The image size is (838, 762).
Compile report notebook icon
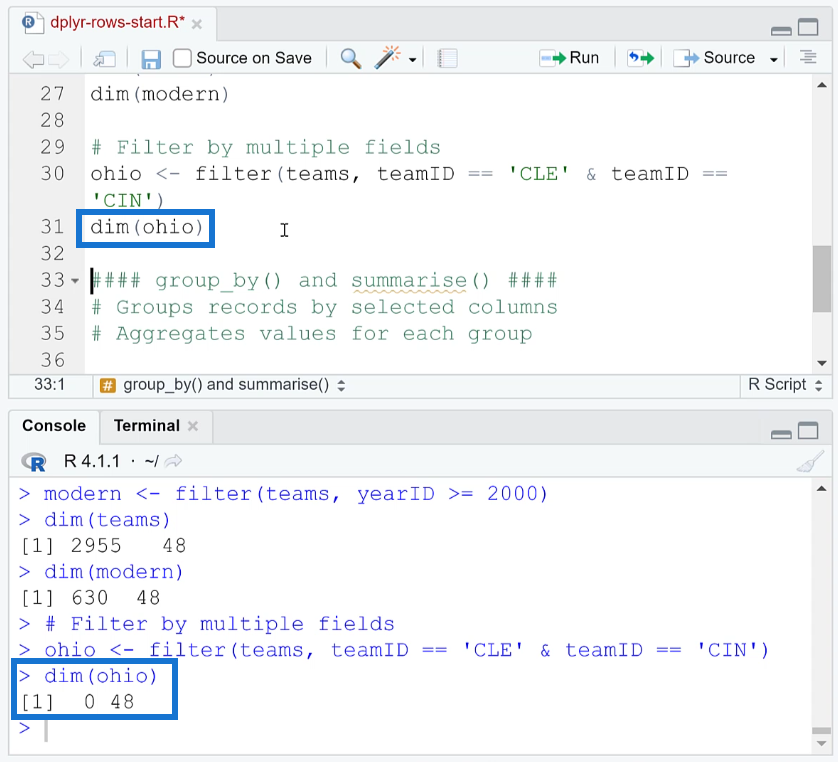[x=447, y=58]
